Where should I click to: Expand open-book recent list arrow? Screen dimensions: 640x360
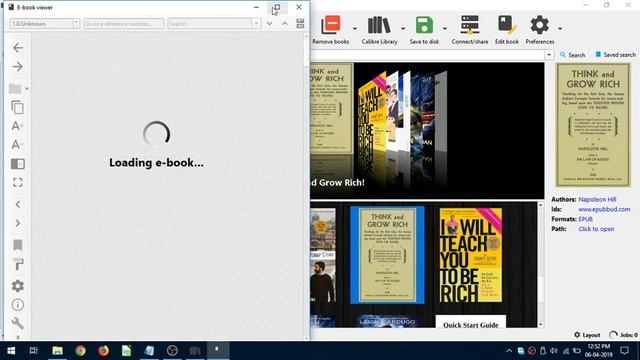point(27,89)
